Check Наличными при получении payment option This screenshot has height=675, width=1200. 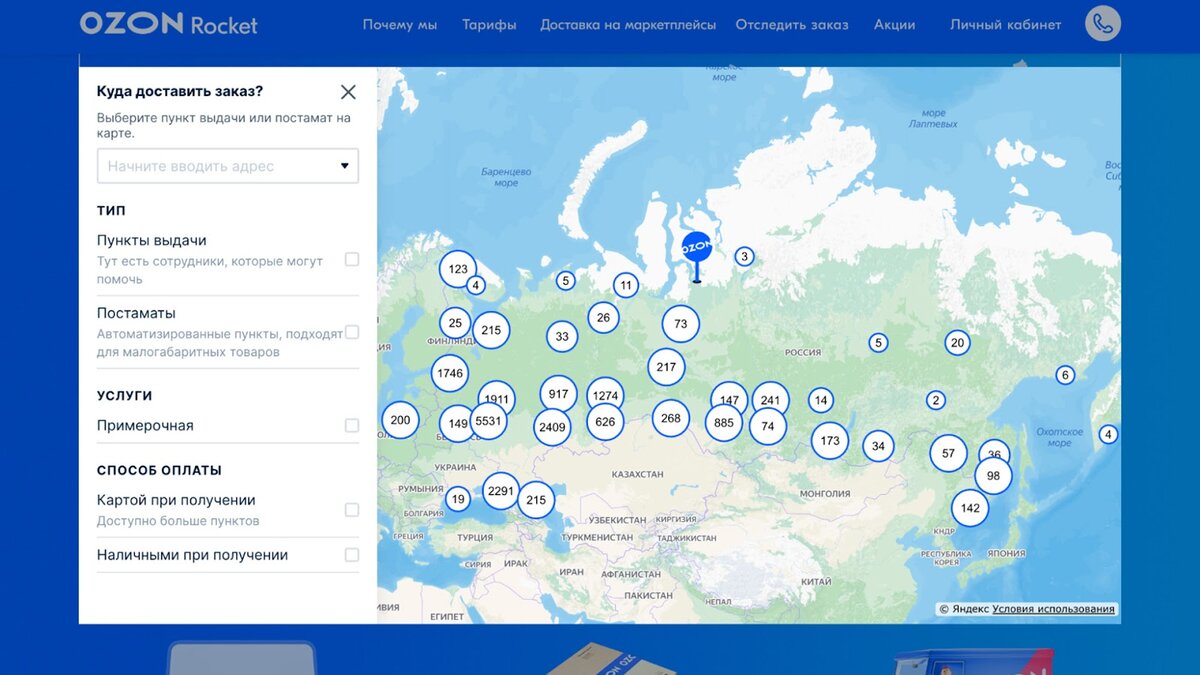click(352, 555)
